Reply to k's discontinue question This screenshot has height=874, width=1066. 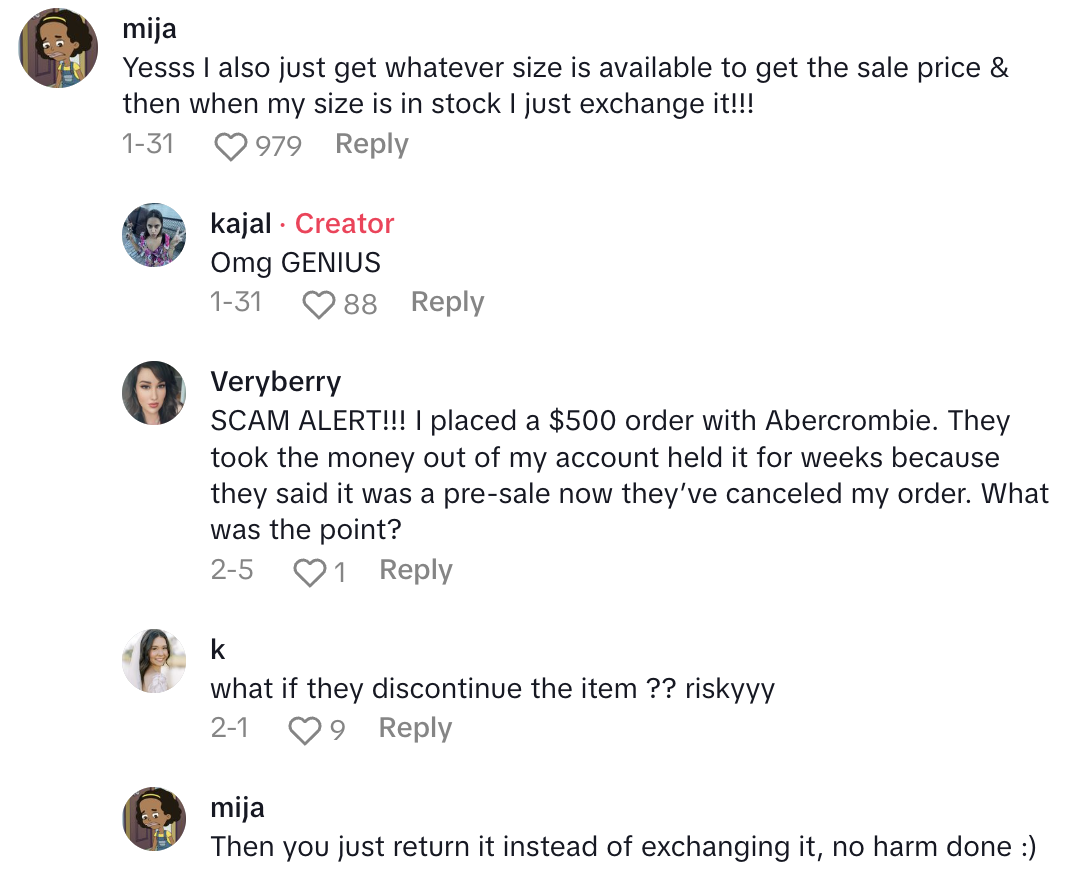(x=415, y=728)
